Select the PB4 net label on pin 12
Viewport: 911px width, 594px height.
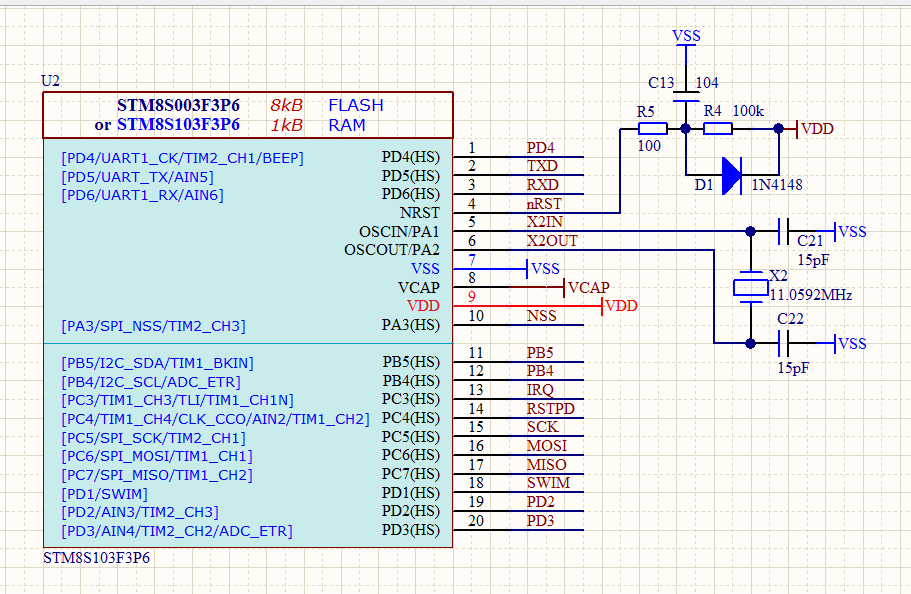540,371
